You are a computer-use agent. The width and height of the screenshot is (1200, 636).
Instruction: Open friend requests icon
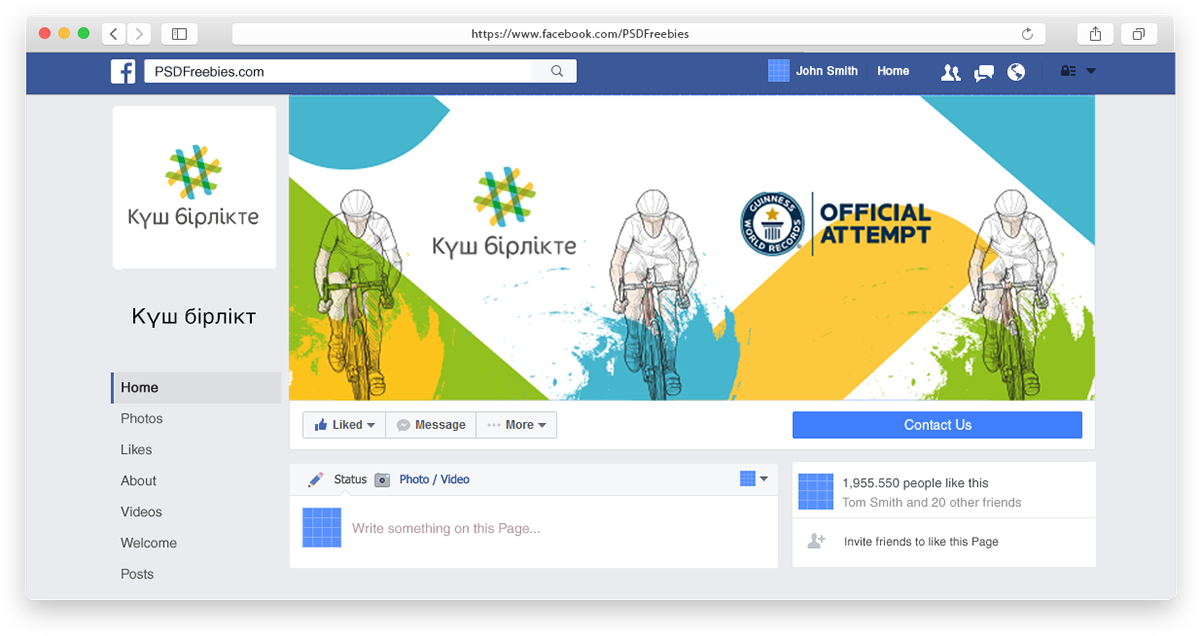coord(951,72)
